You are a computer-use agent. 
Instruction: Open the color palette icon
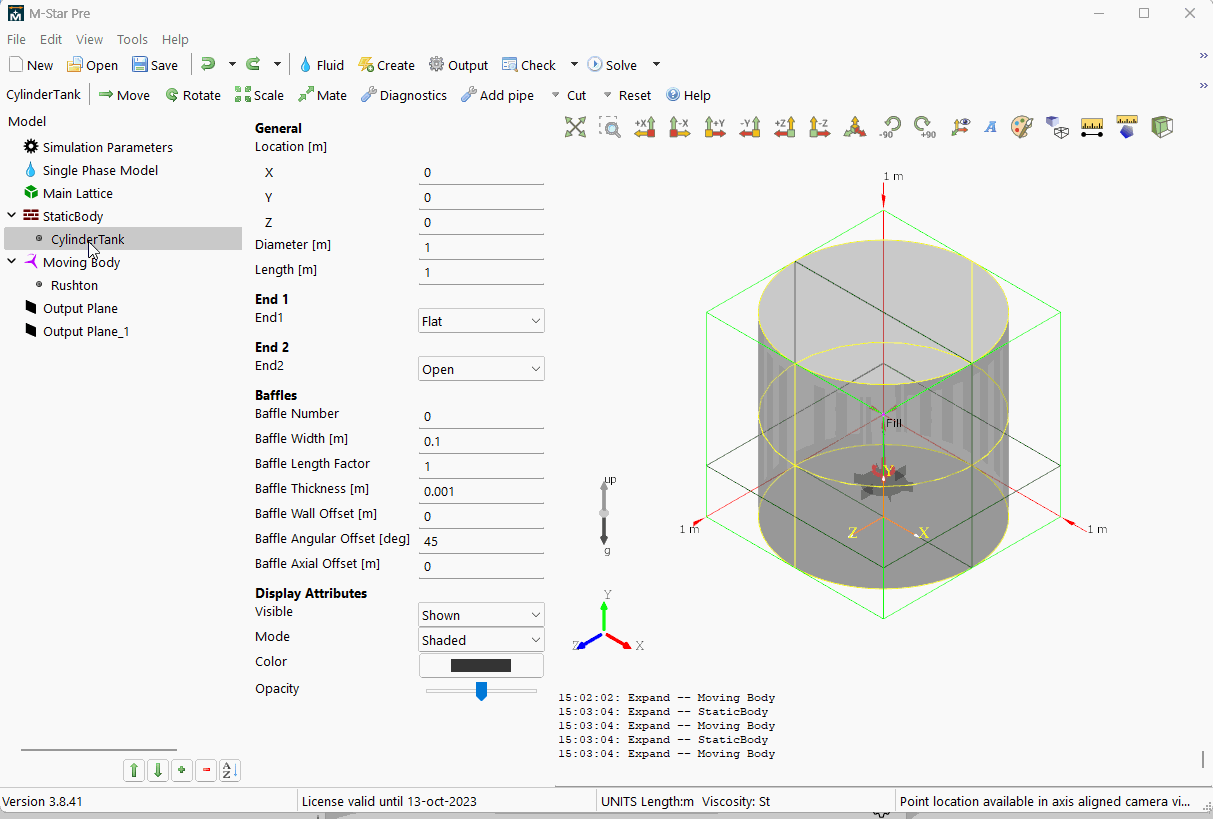pos(1021,127)
